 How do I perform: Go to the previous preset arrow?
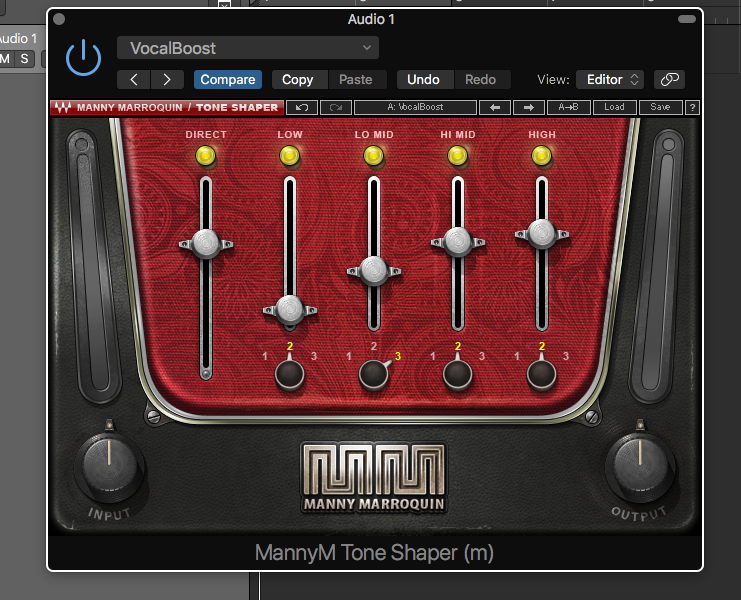pyautogui.click(x=134, y=79)
